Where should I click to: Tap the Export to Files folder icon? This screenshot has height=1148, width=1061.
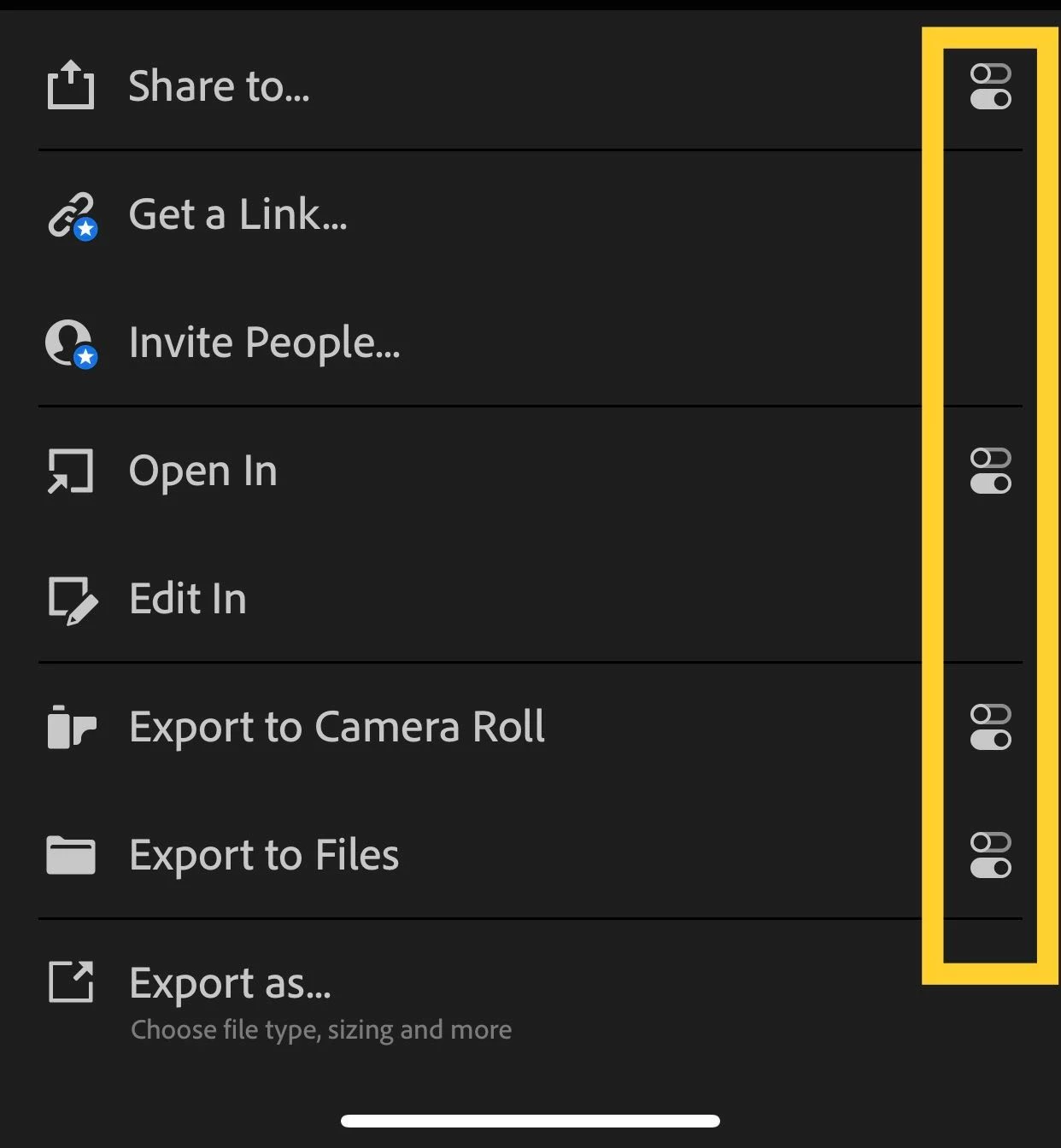point(71,855)
